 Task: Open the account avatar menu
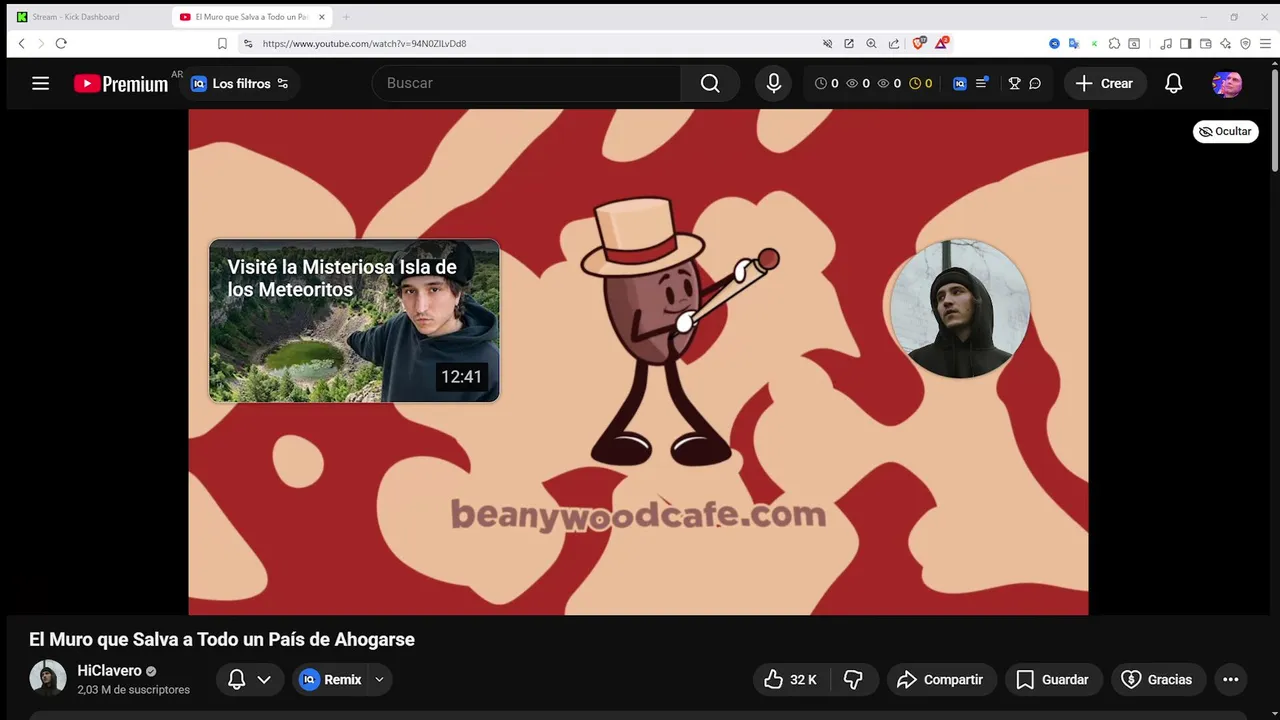pos(1227,84)
